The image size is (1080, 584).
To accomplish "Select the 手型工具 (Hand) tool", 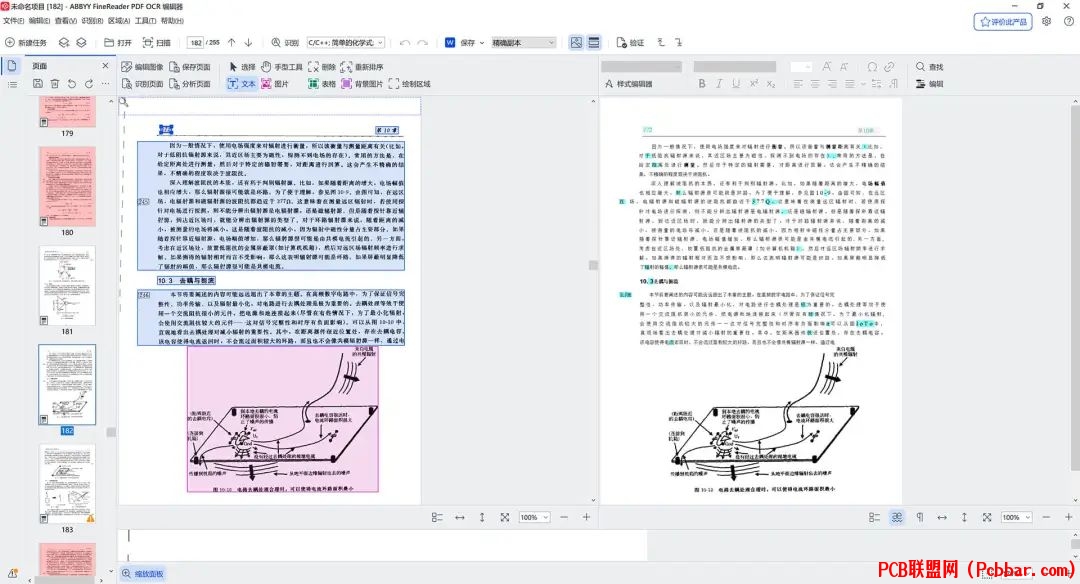I will pos(282,67).
